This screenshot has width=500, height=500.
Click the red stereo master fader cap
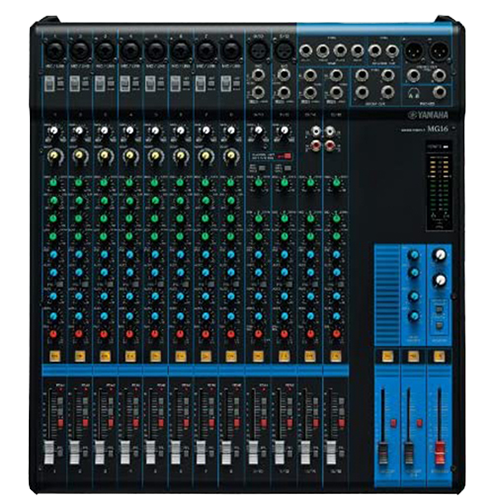(440, 453)
